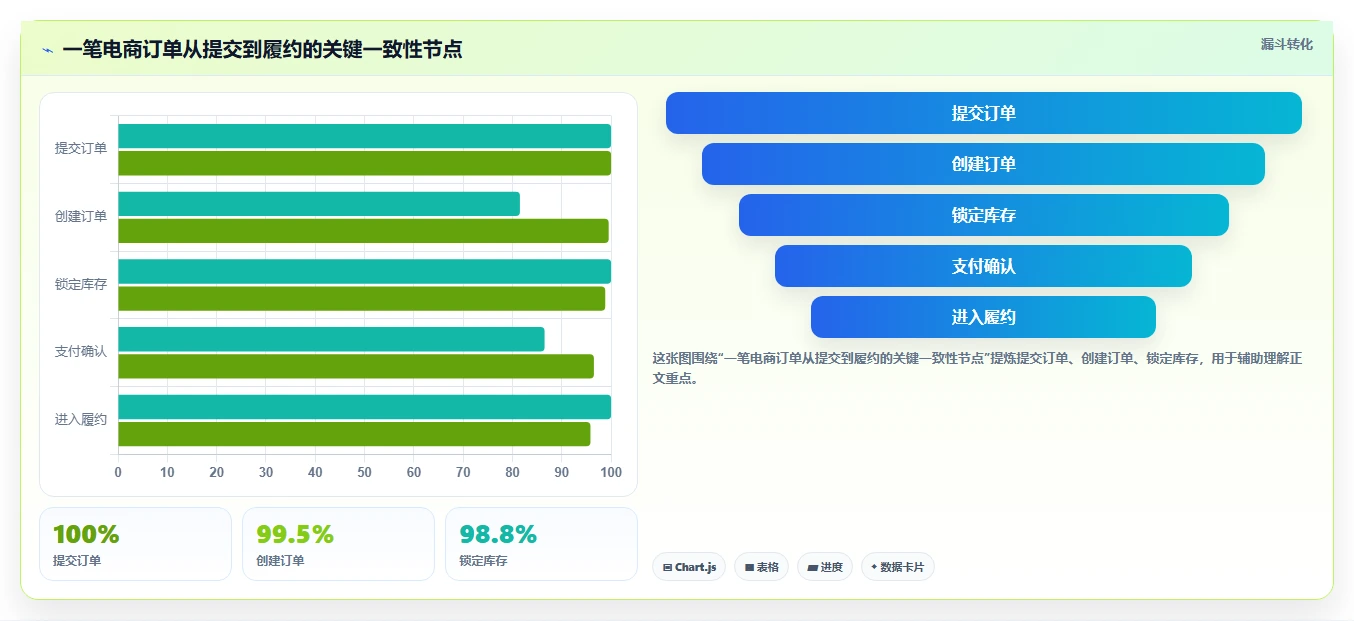The height and width of the screenshot is (621, 1354).
Task: Select the 进入履约 funnel stage
Action: 984,317
